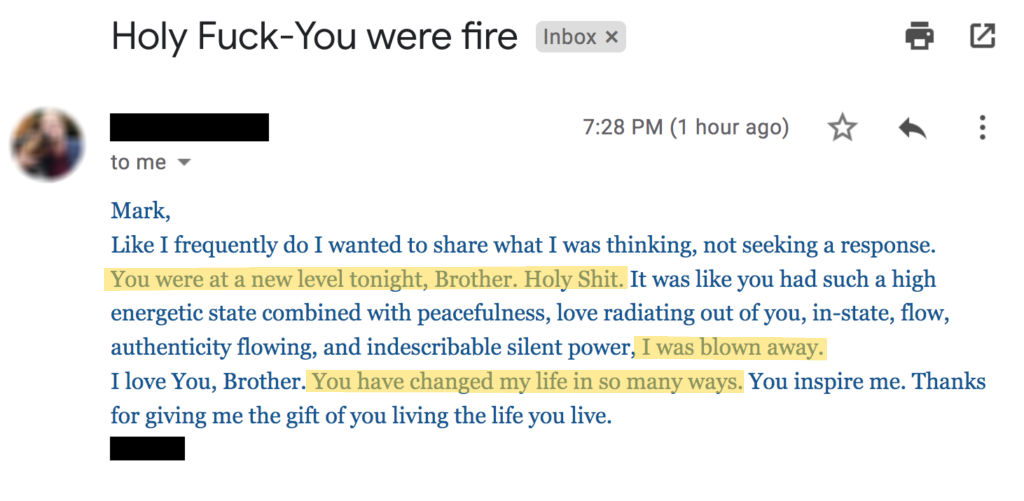Click the 7:28 PM timestamp
This screenshot has width=1024, height=501.
[x=685, y=128]
